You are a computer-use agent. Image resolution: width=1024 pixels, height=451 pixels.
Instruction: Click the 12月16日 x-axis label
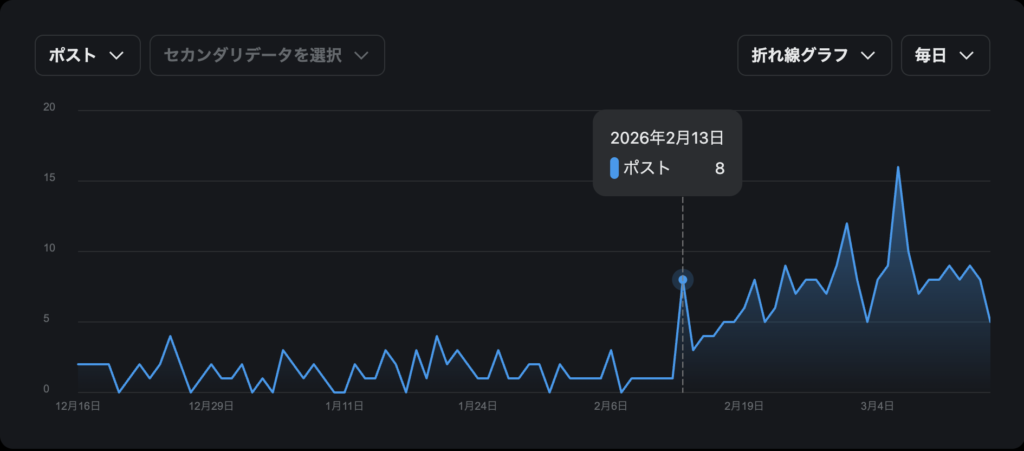tap(78, 406)
